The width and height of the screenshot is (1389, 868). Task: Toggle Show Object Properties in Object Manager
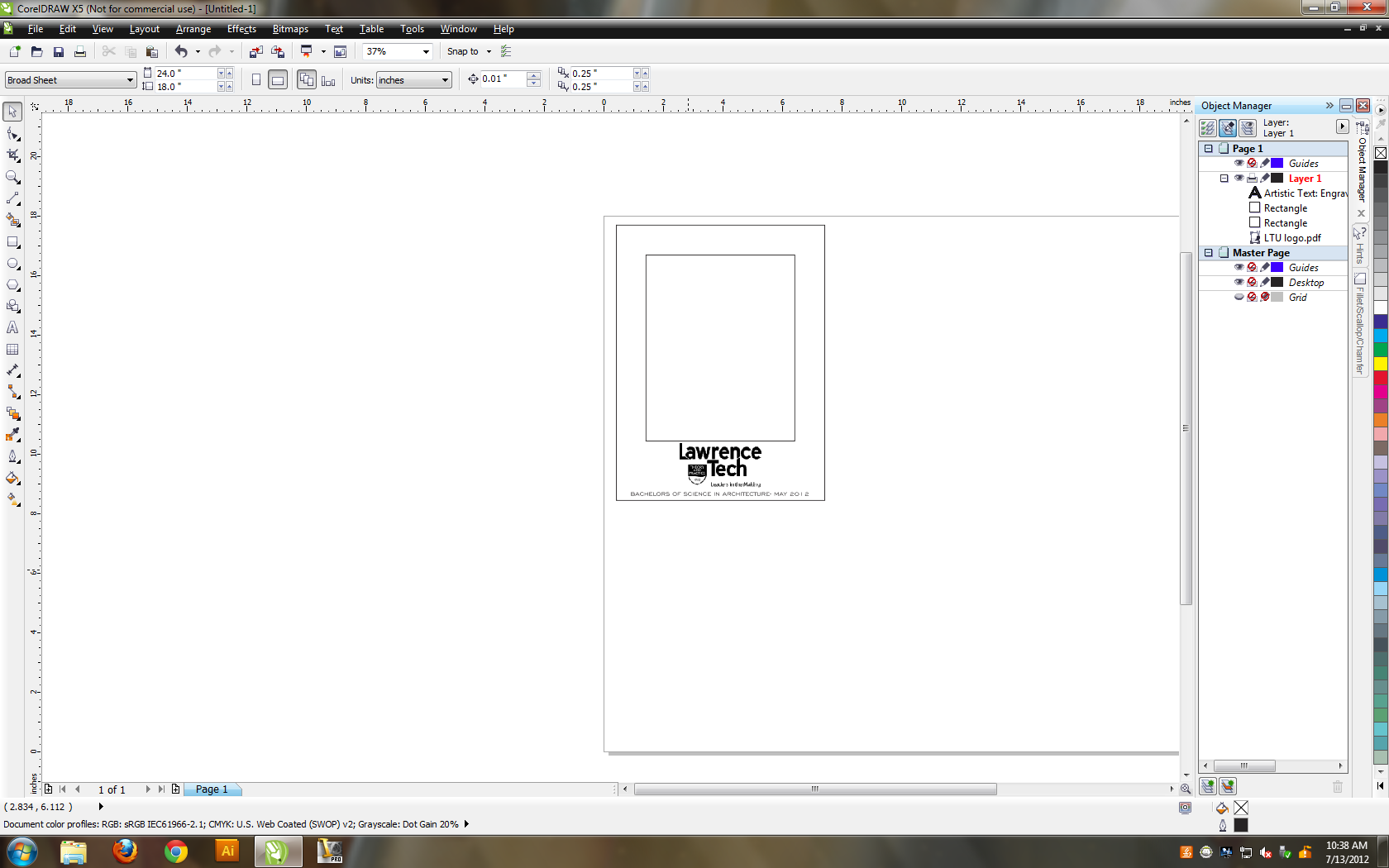[x=1208, y=128]
